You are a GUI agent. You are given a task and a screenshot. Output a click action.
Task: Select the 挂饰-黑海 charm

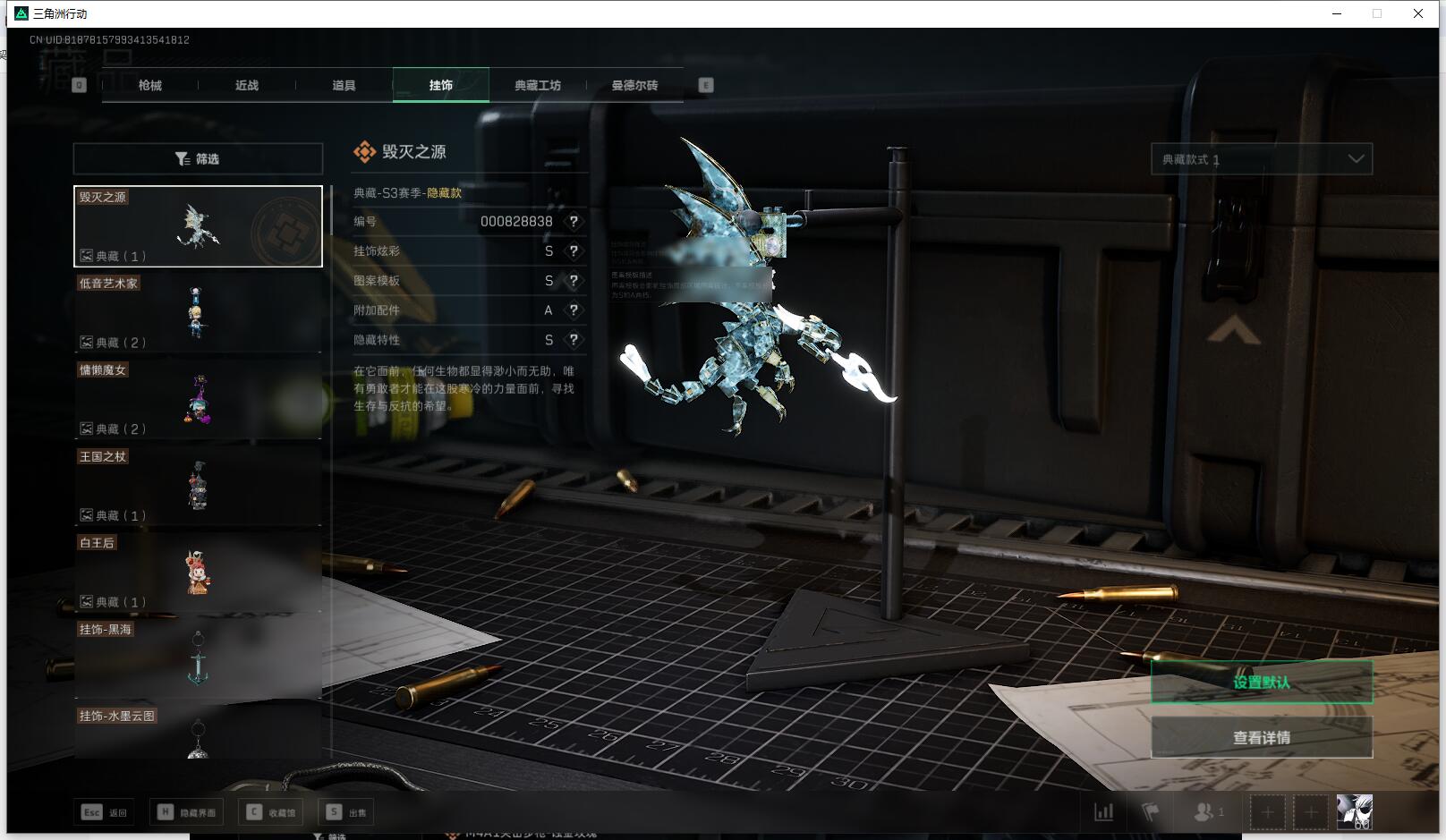[x=198, y=658]
